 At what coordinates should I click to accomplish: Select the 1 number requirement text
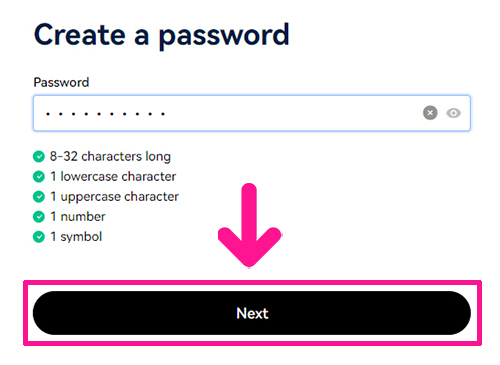(78, 217)
